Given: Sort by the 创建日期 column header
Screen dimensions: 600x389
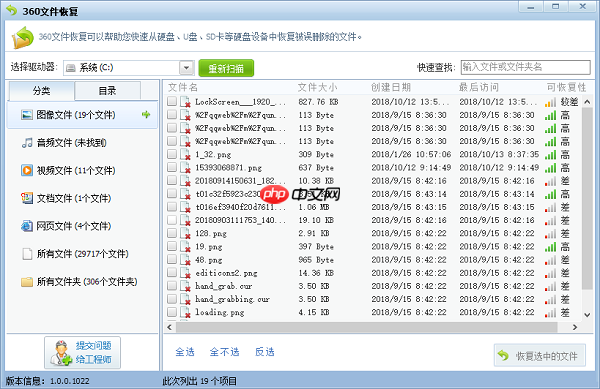Looking at the screenshot, I should click(x=391, y=87).
